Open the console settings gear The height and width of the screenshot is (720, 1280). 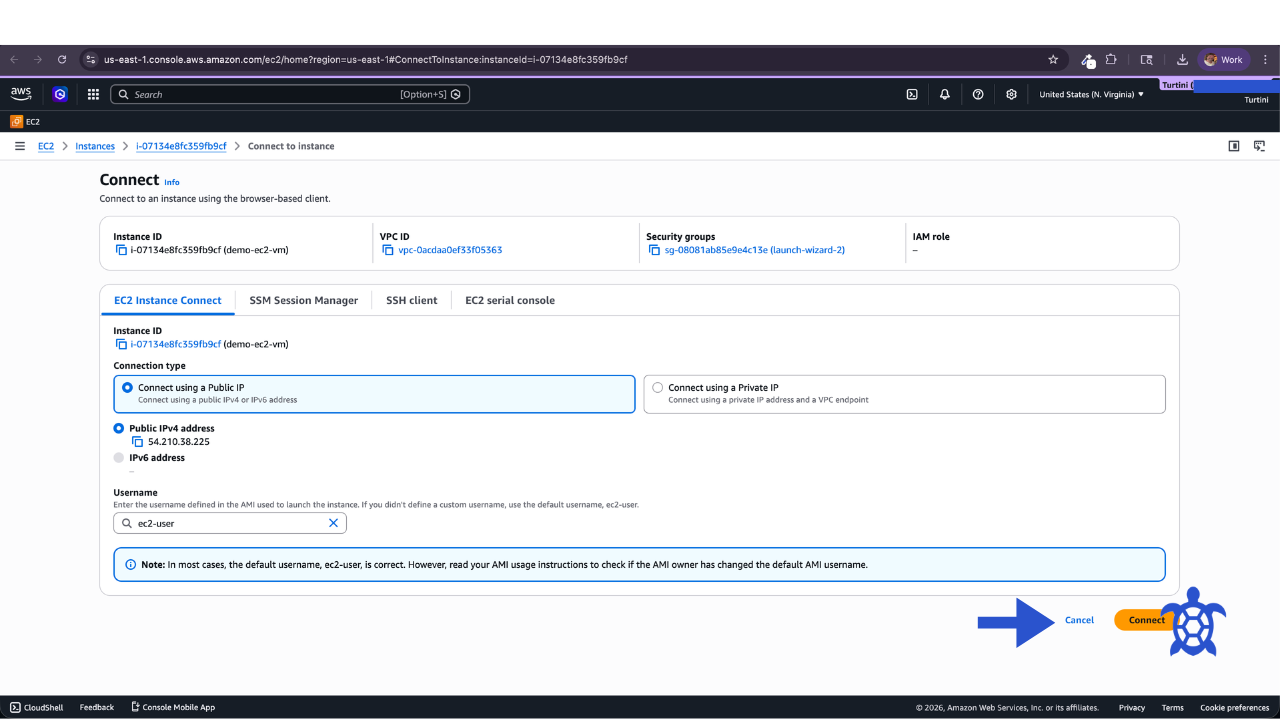click(x=1011, y=94)
